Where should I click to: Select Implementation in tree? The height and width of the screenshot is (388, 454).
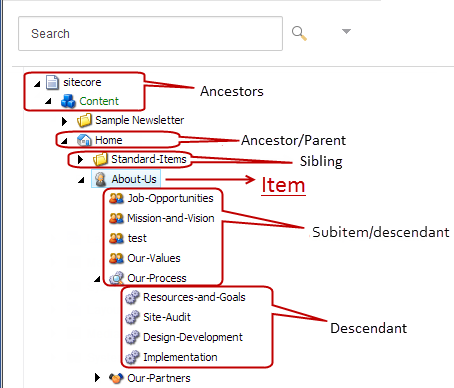point(180,357)
